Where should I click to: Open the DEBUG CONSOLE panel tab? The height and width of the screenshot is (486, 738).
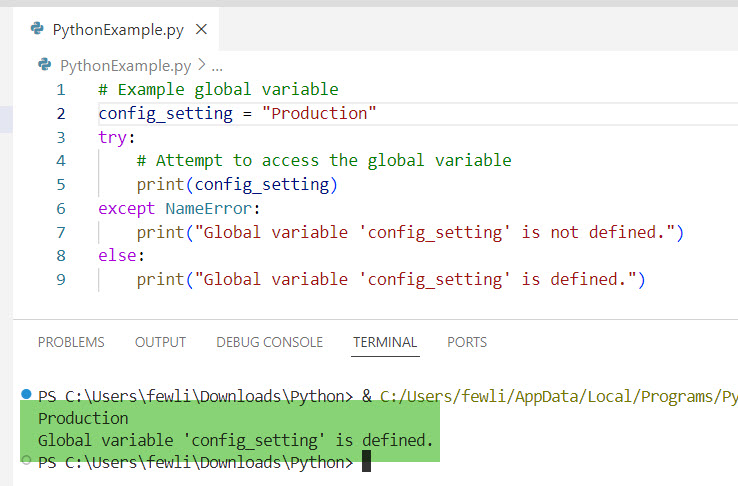[270, 342]
